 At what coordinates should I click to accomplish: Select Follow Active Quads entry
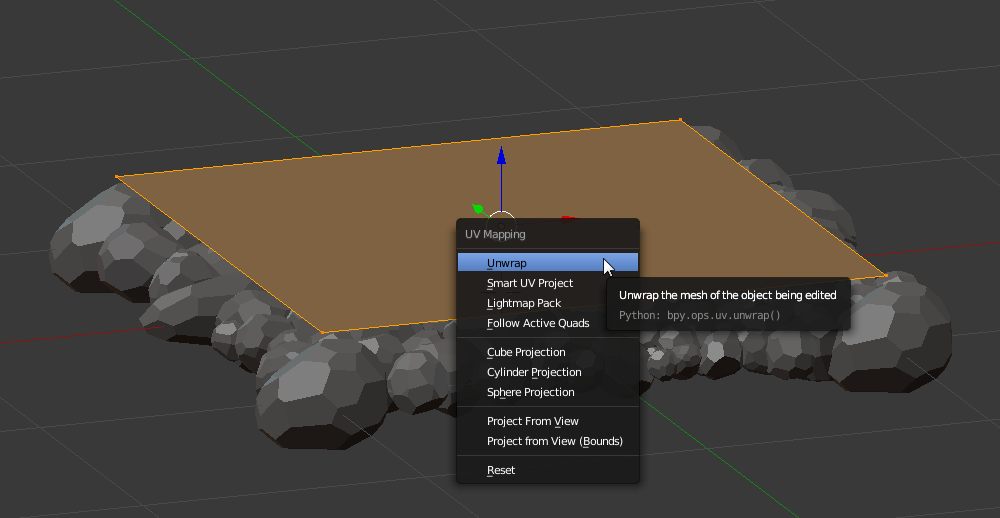(x=538, y=323)
